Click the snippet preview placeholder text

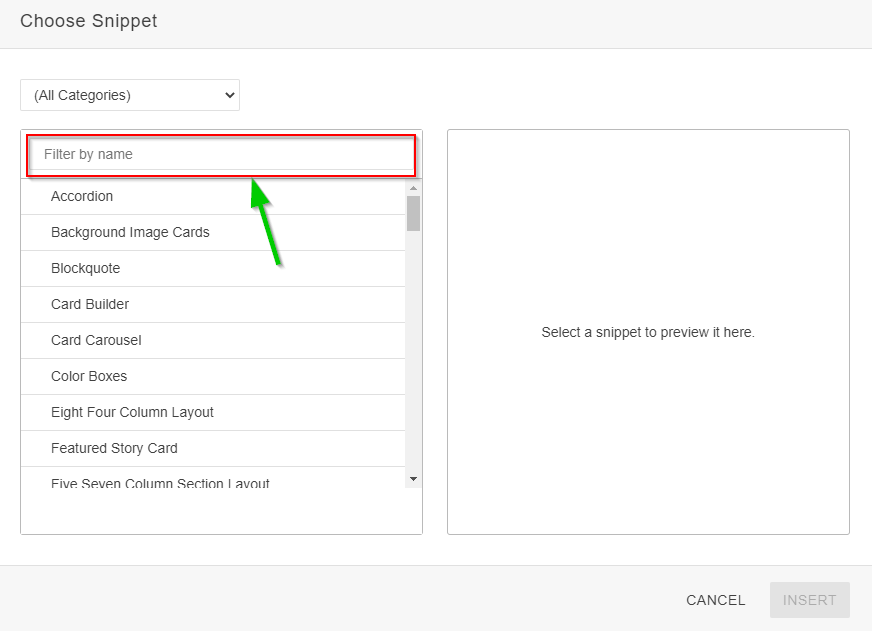[648, 332]
